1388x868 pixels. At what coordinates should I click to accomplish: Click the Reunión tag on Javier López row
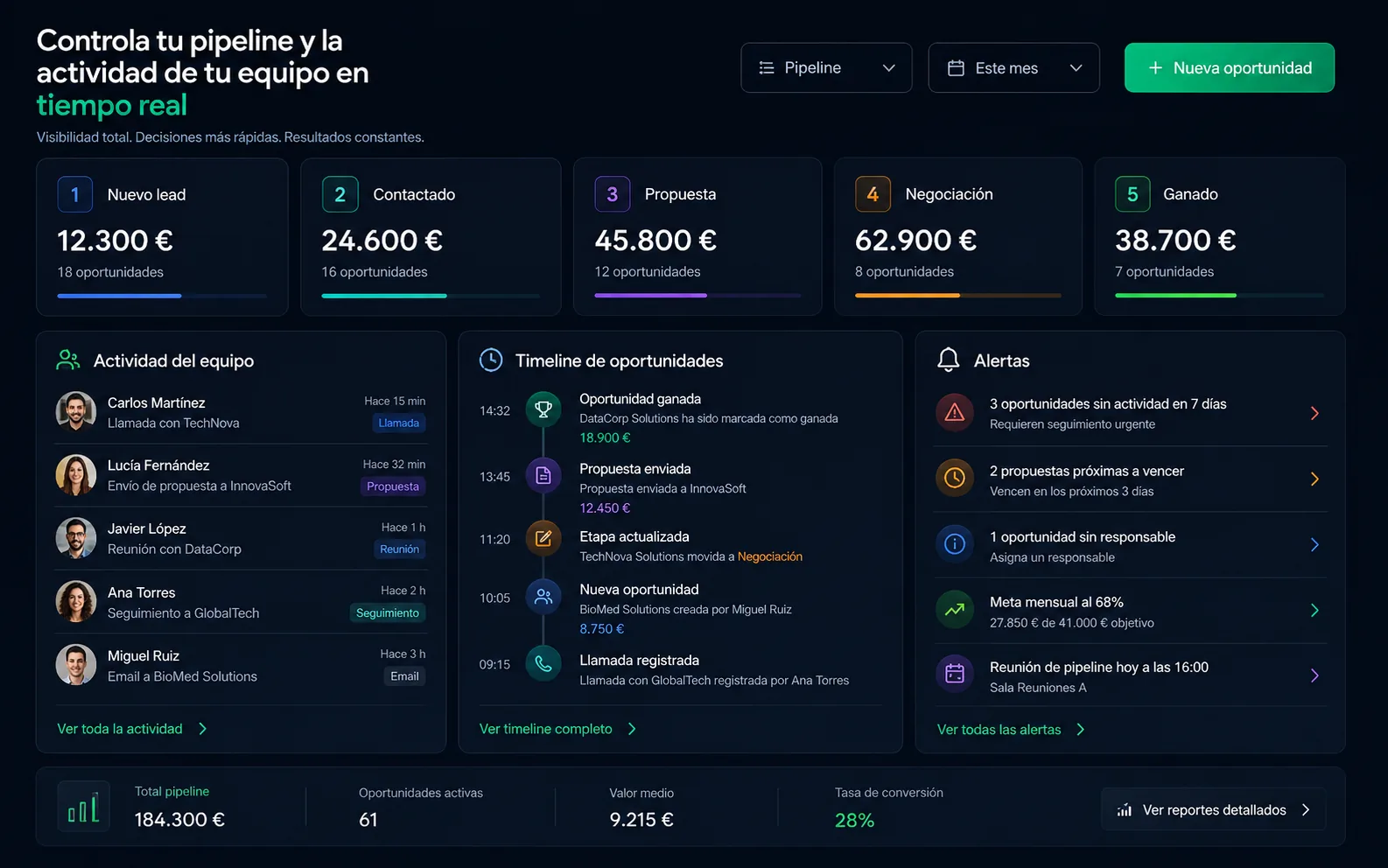399,549
